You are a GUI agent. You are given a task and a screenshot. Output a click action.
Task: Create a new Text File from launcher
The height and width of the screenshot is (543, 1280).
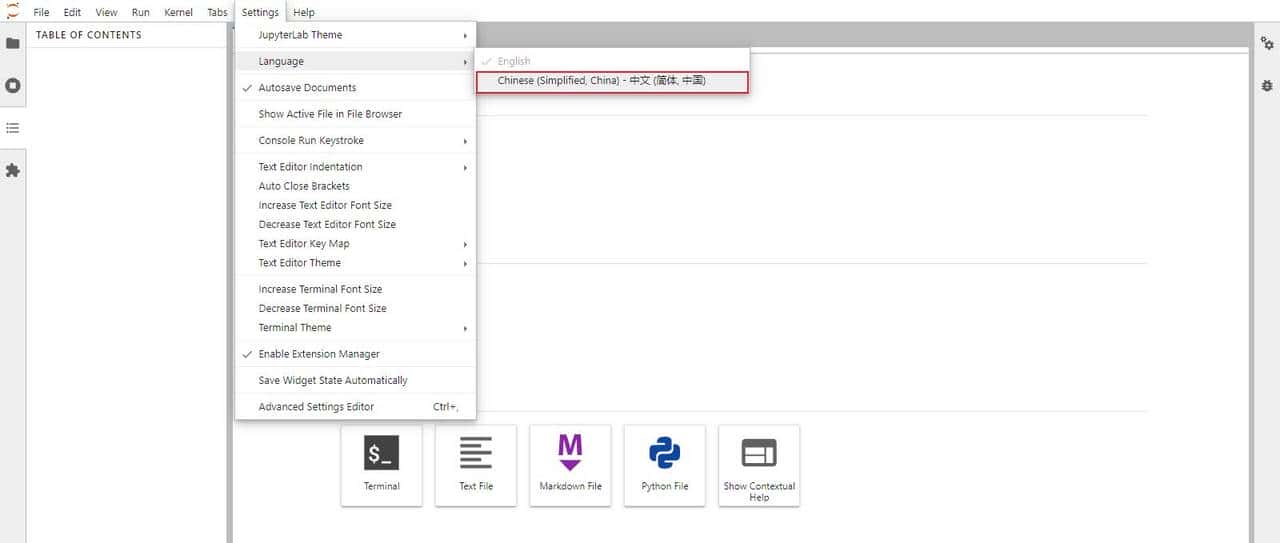click(x=476, y=465)
